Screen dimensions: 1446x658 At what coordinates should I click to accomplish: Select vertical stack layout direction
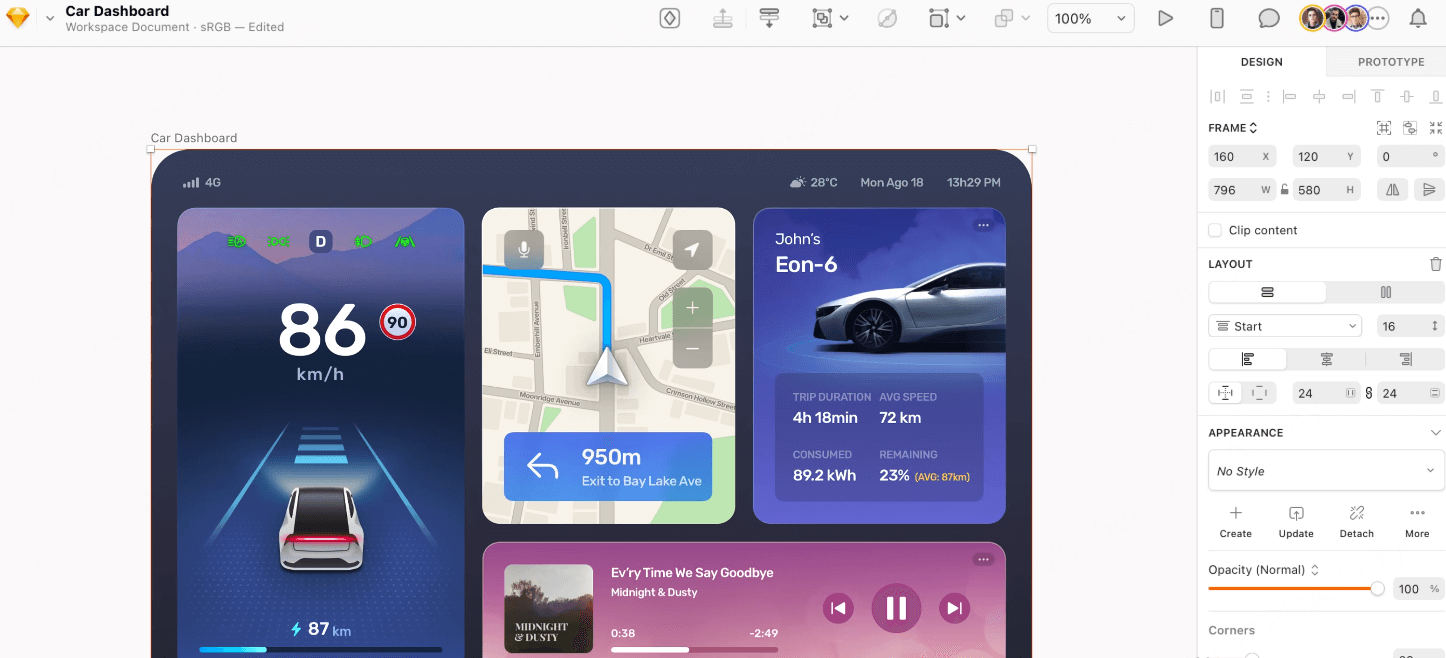1267,293
